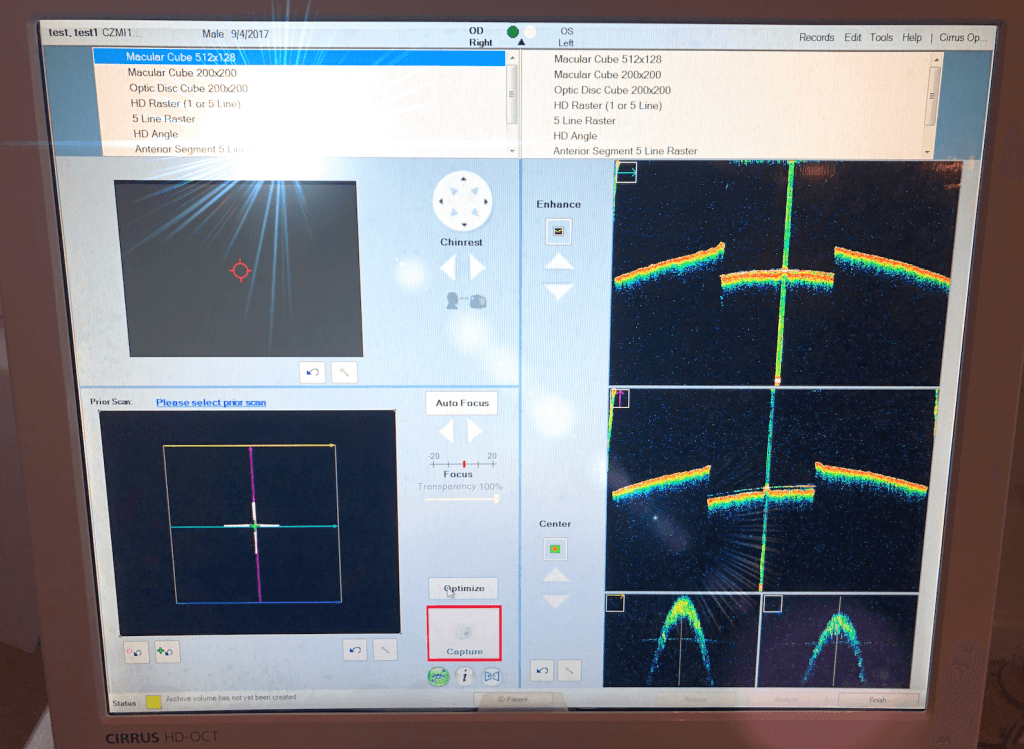
Task: Reset the iris viewport with undo icon
Action: click(x=312, y=372)
